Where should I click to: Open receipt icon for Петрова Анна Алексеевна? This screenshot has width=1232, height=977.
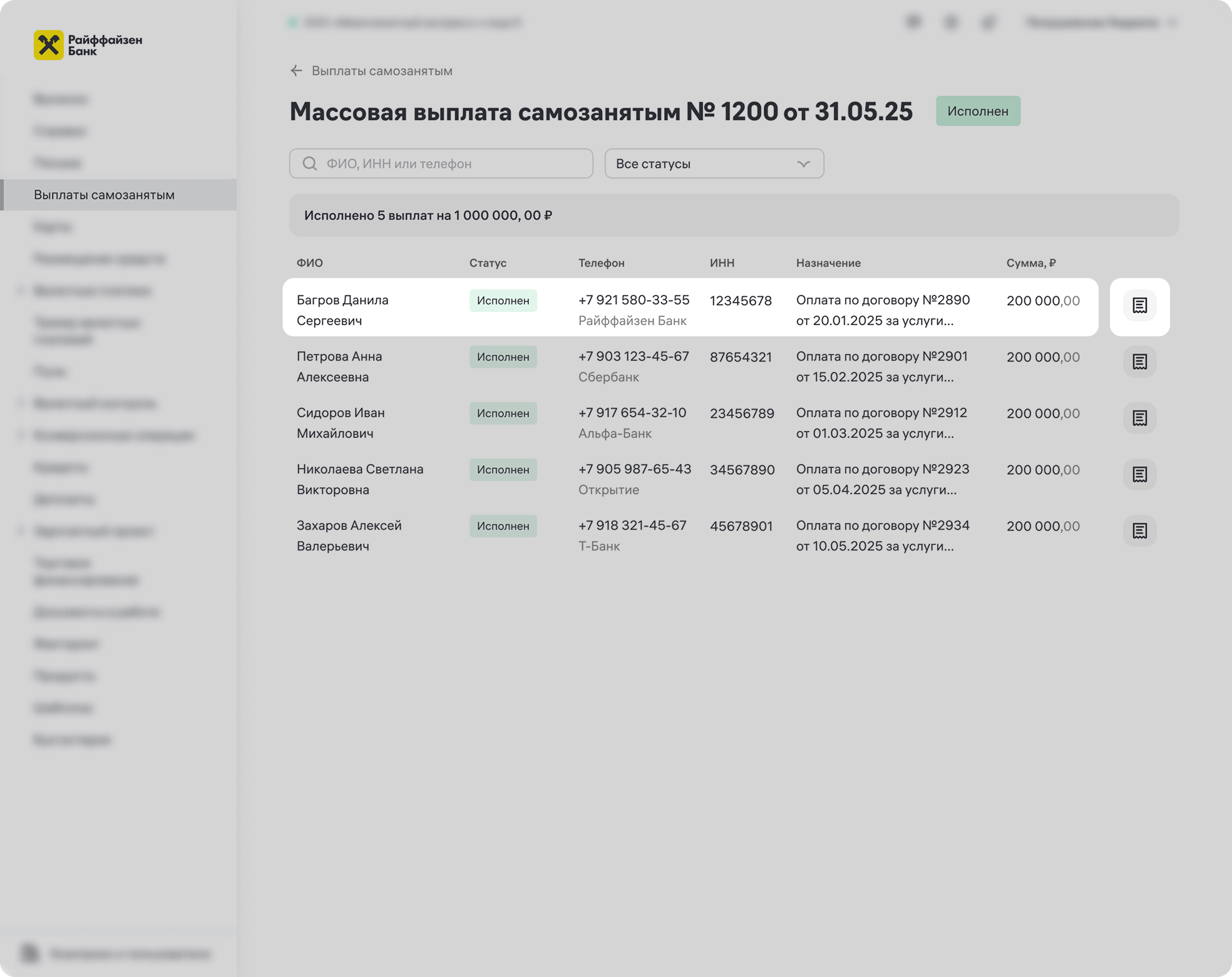(x=1139, y=362)
